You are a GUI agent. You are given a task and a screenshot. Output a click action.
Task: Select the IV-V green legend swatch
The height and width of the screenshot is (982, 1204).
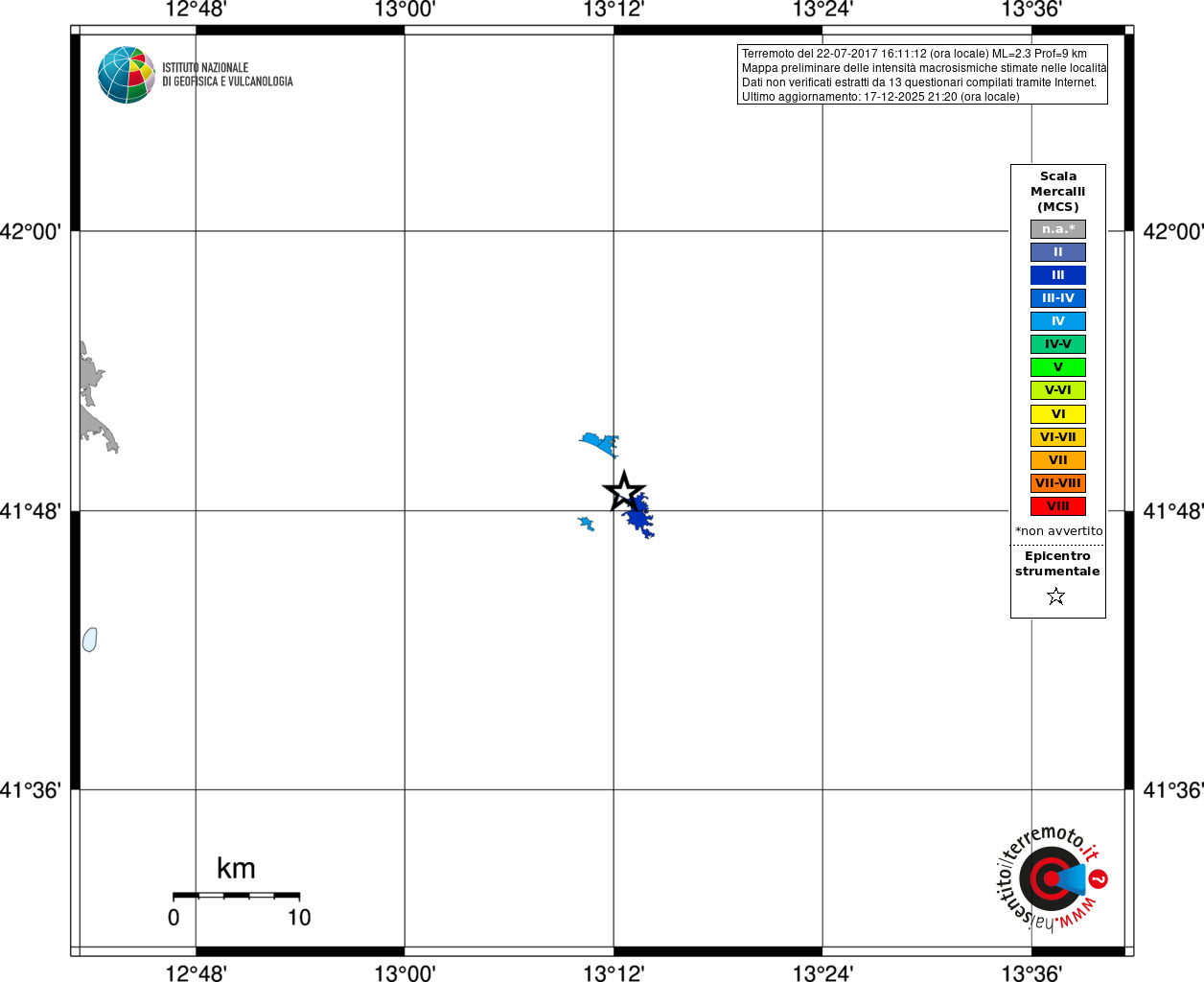click(1058, 344)
